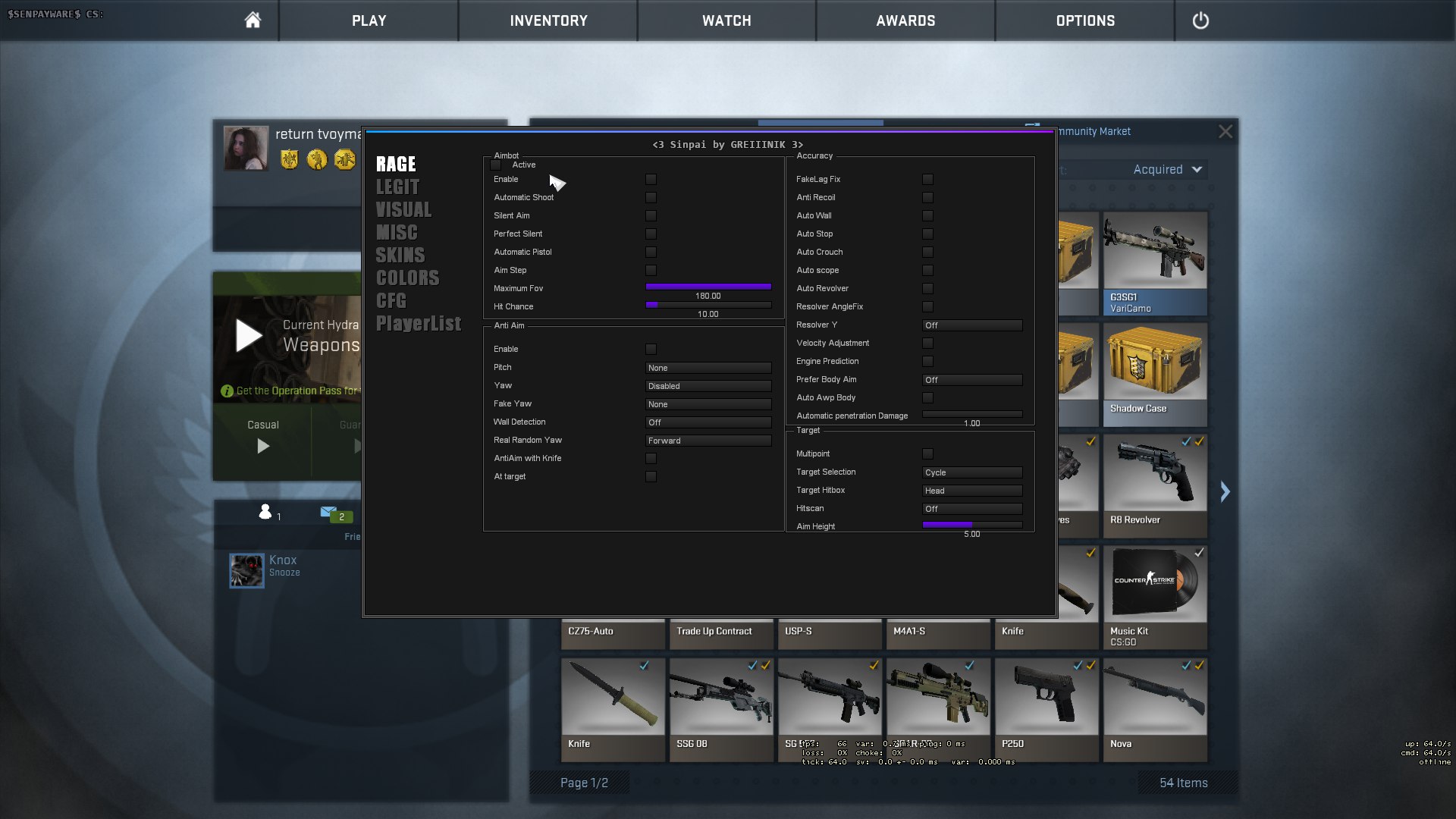Screen dimensions: 1456x819
Task: Adjust the Hit Chance slider
Action: pos(708,305)
